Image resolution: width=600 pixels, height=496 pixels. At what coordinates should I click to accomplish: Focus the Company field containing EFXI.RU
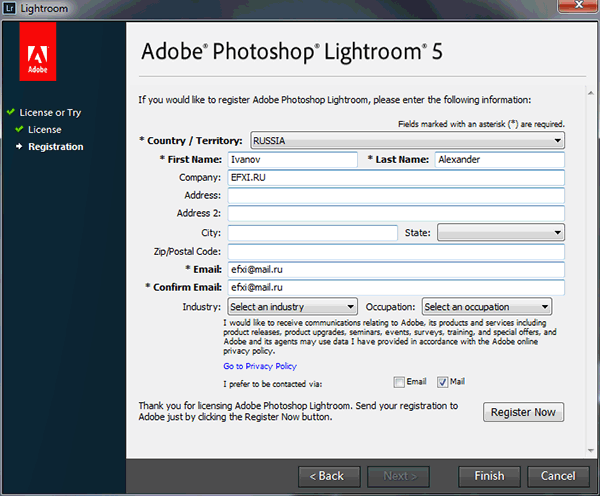click(396, 178)
